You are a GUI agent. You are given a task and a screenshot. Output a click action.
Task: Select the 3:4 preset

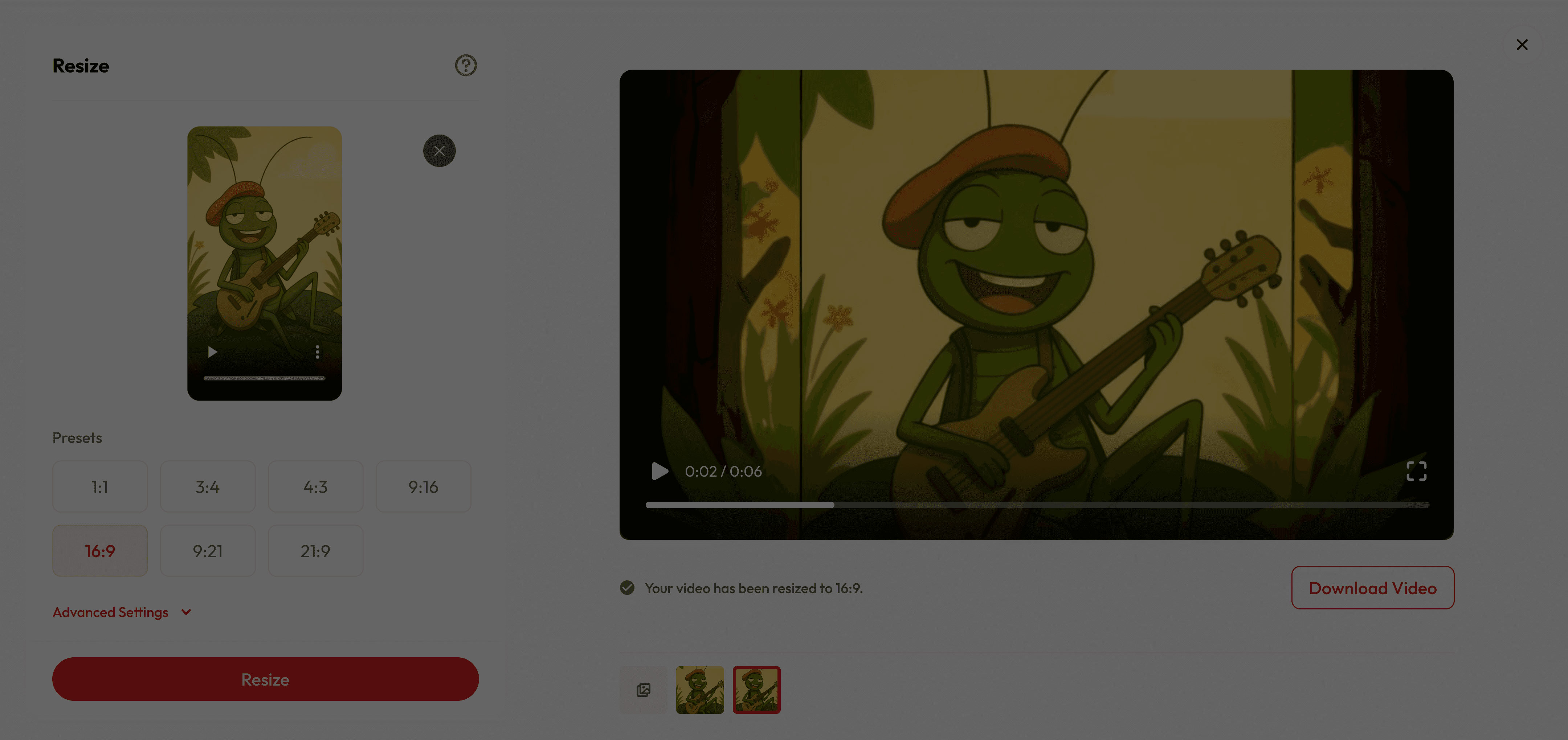208,487
